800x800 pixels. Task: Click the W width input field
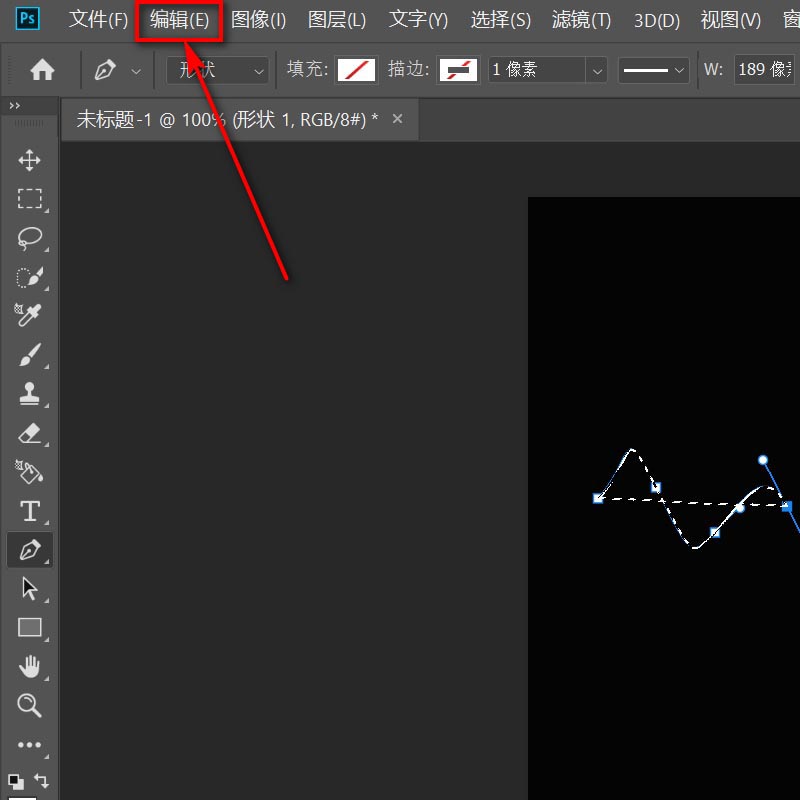coord(764,70)
